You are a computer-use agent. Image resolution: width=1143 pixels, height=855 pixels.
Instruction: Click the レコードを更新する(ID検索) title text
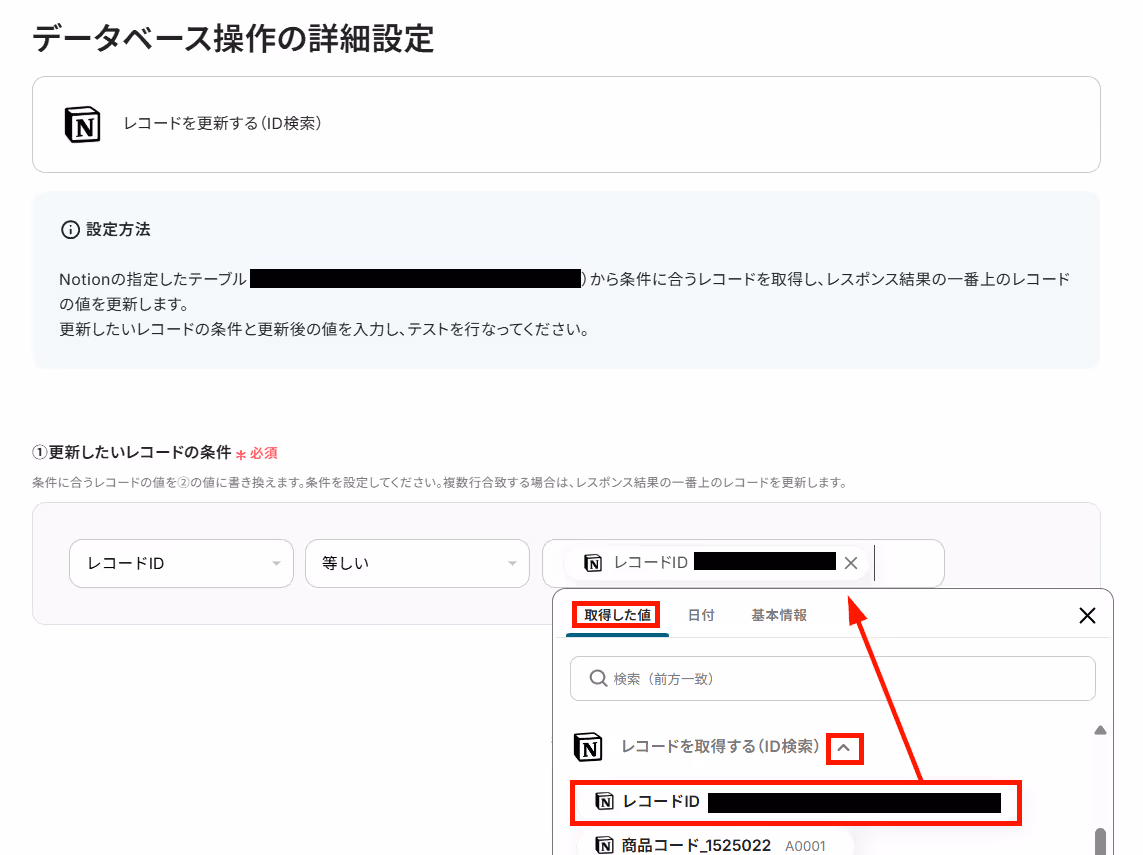[222, 124]
